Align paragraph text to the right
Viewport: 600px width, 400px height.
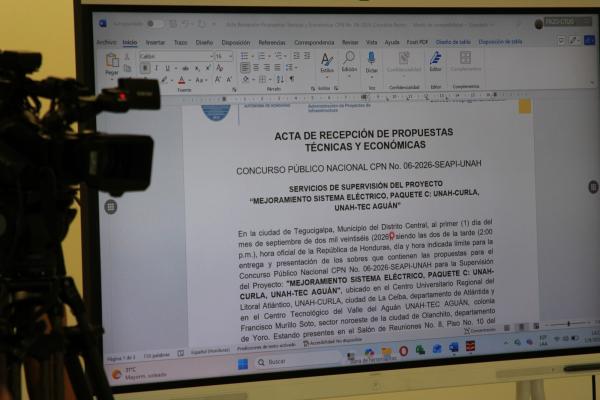267,68
